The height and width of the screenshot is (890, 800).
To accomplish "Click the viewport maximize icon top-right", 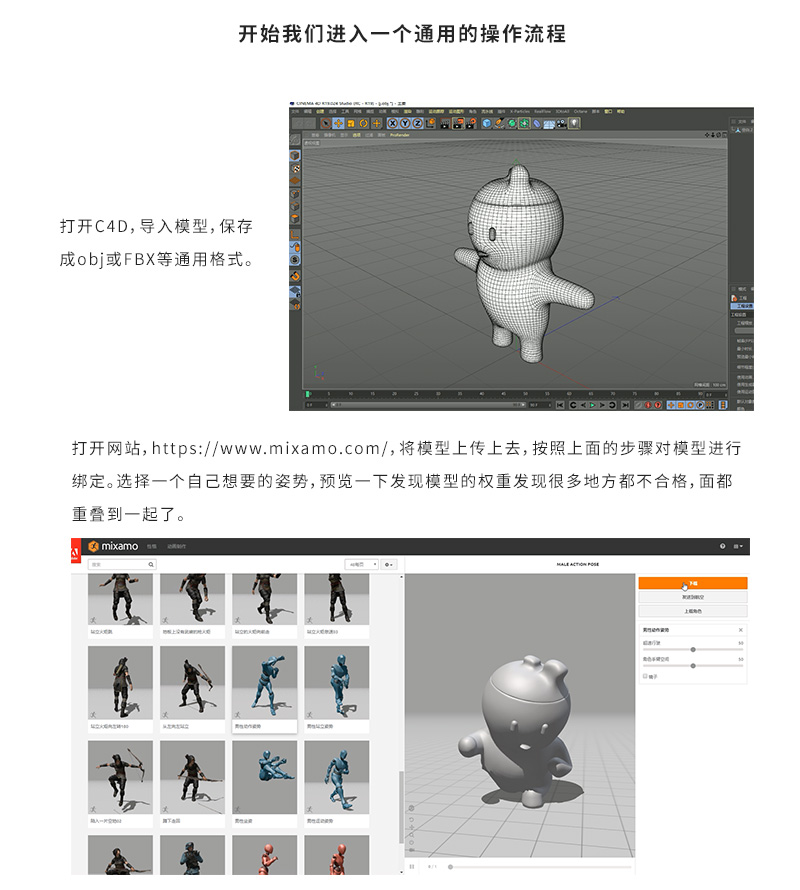I will click(x=724, y=135).
